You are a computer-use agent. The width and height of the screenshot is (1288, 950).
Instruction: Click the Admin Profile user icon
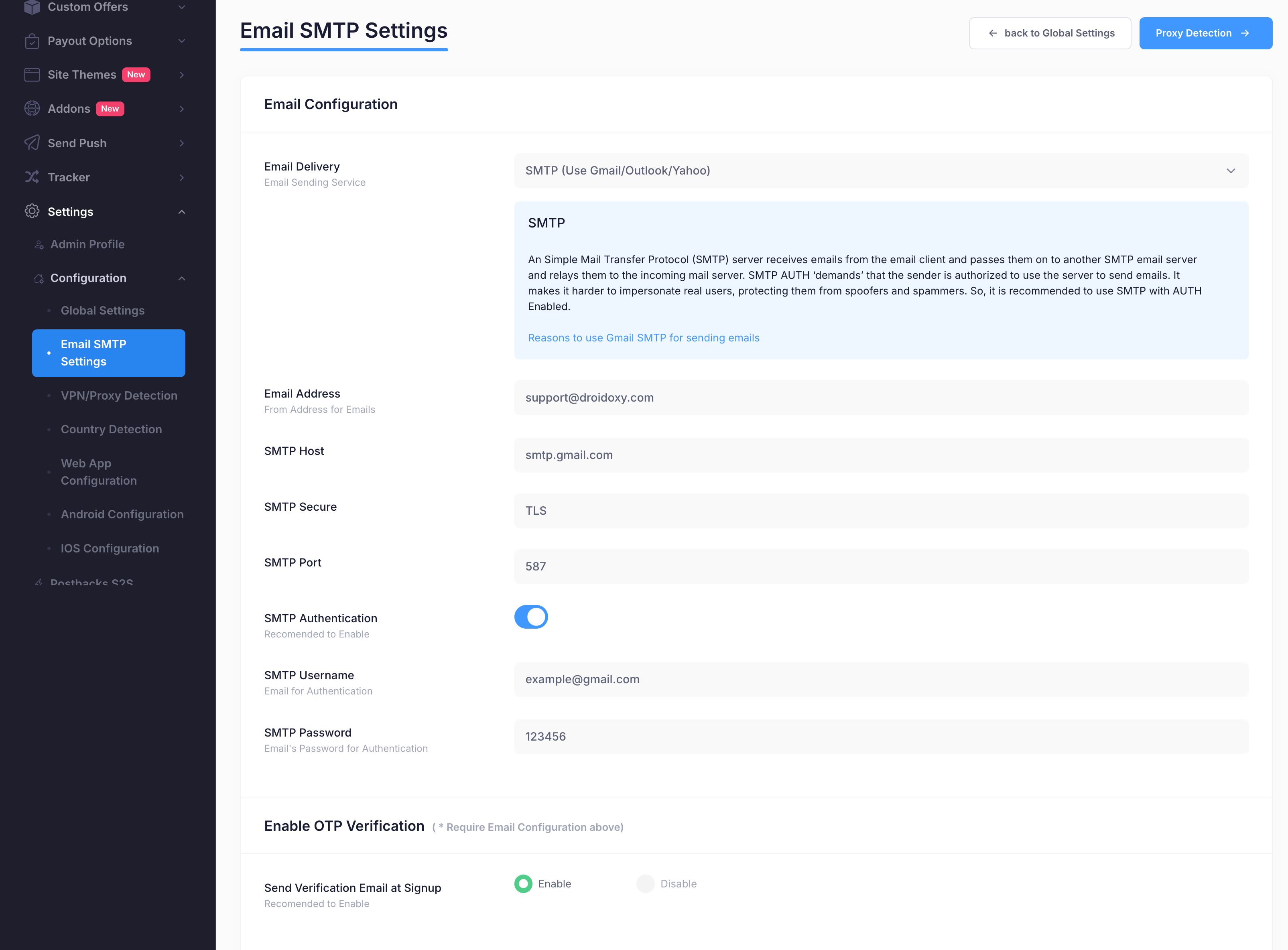39,244
